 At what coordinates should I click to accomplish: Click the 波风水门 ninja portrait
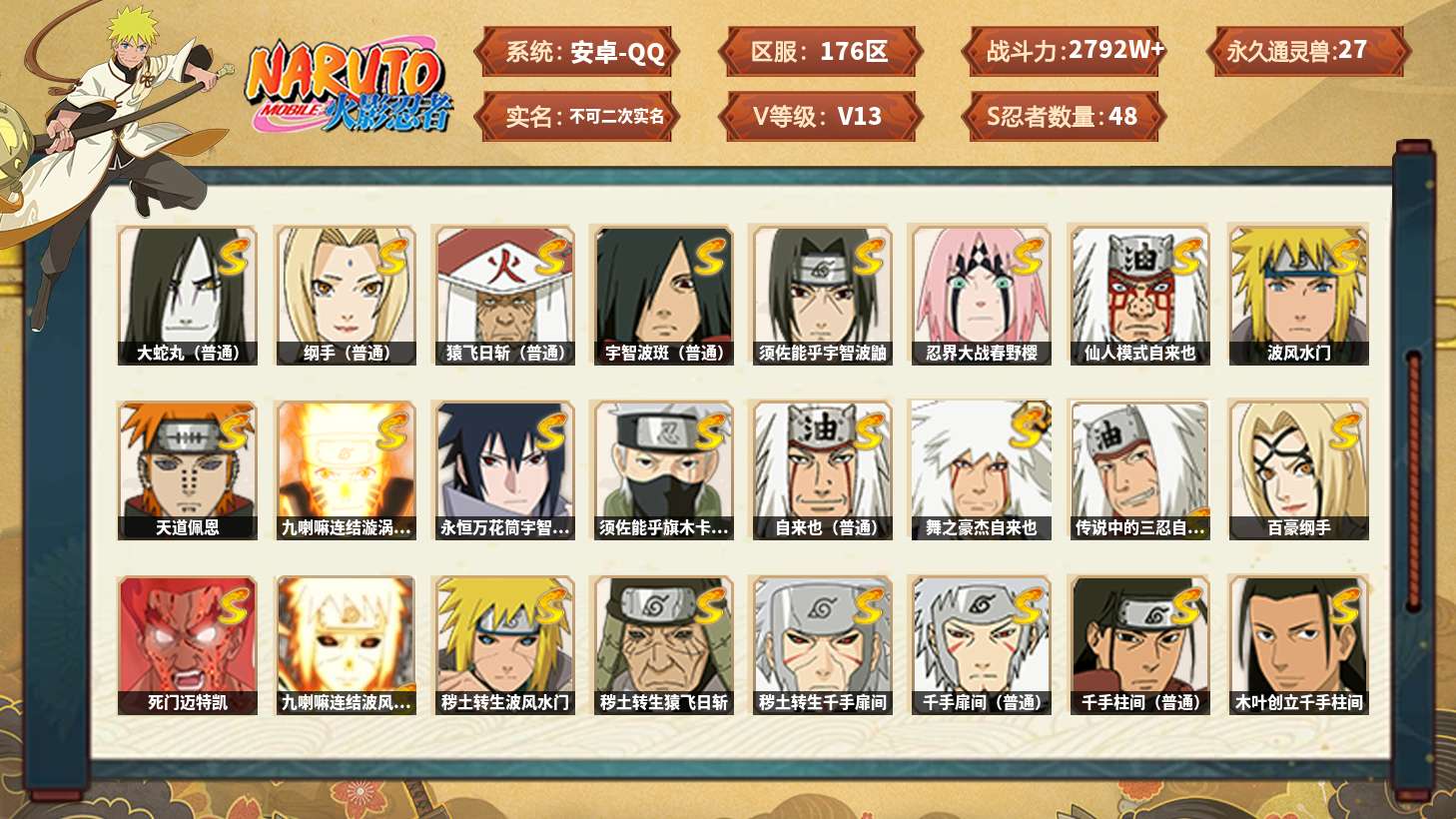tap(1298, 296)
